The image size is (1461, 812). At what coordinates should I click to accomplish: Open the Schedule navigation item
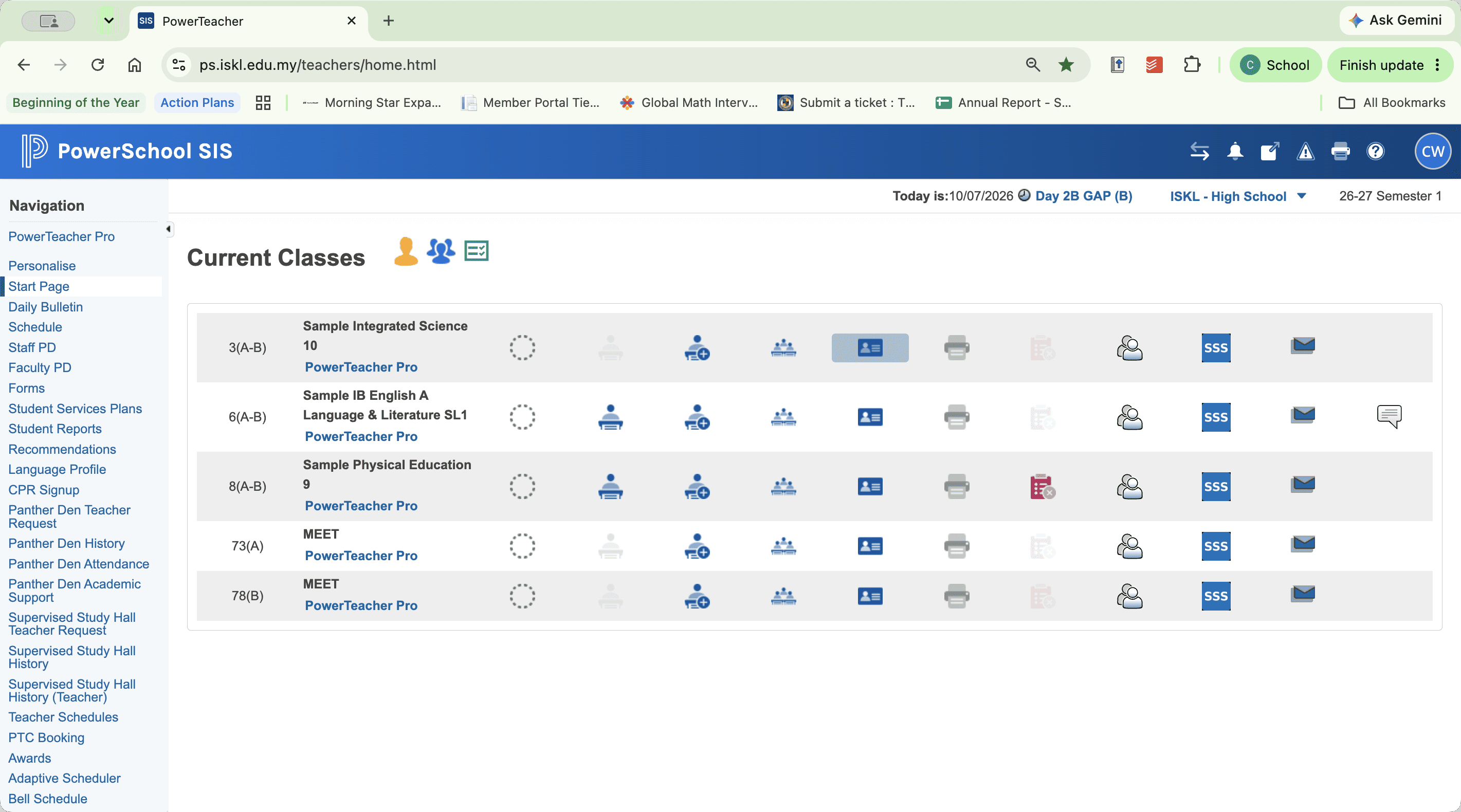(35, 327)
